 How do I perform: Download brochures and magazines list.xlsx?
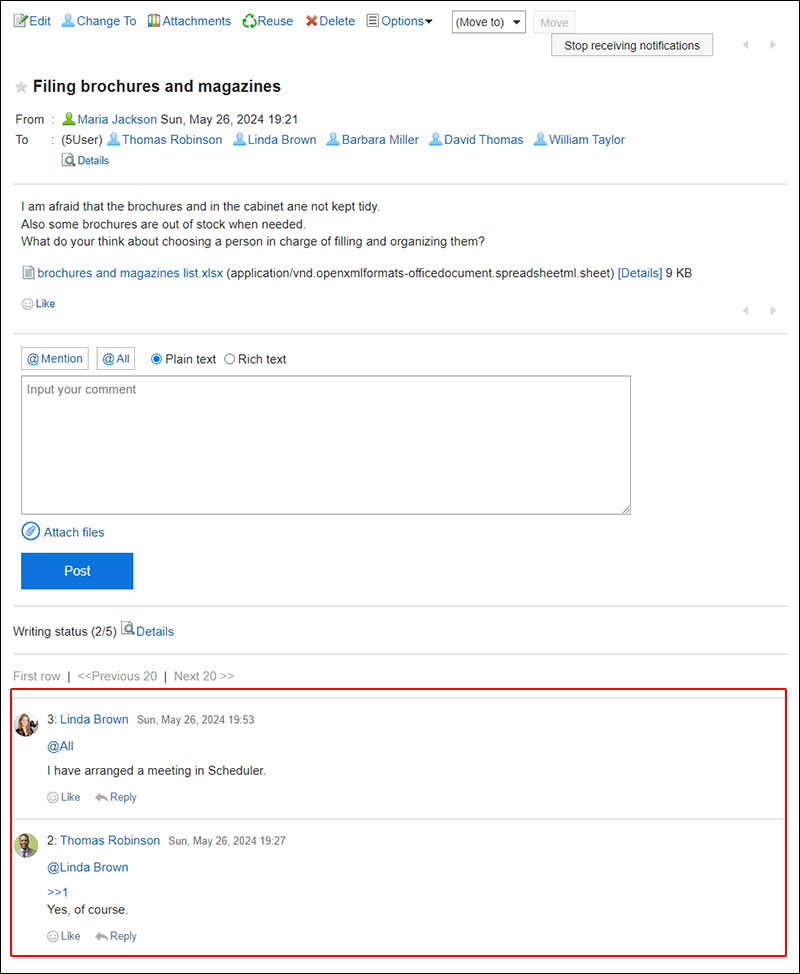(130, 273)
